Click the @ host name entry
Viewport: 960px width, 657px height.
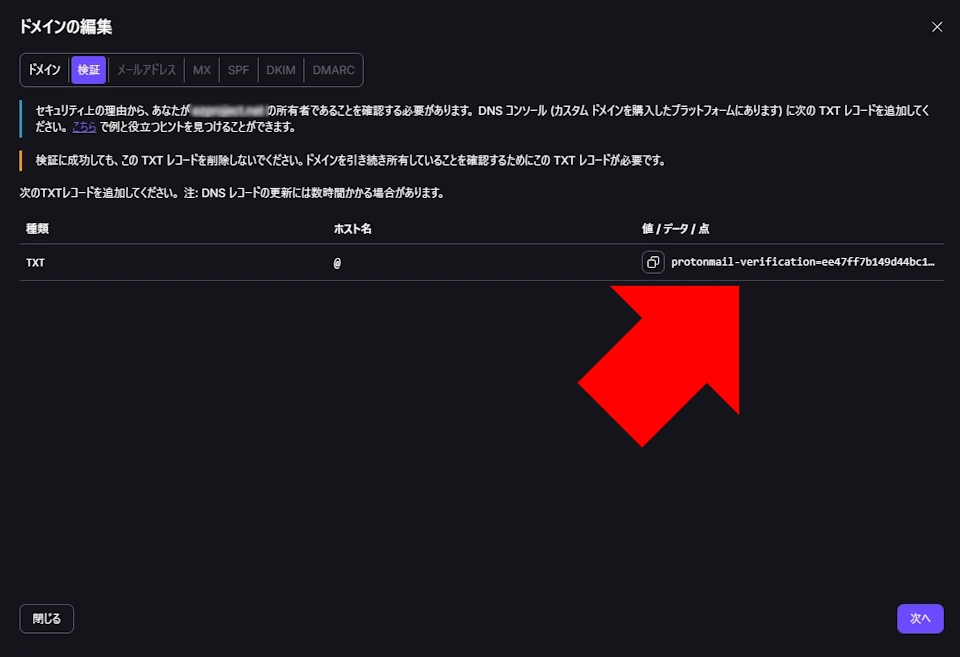(x=337, y=262)
